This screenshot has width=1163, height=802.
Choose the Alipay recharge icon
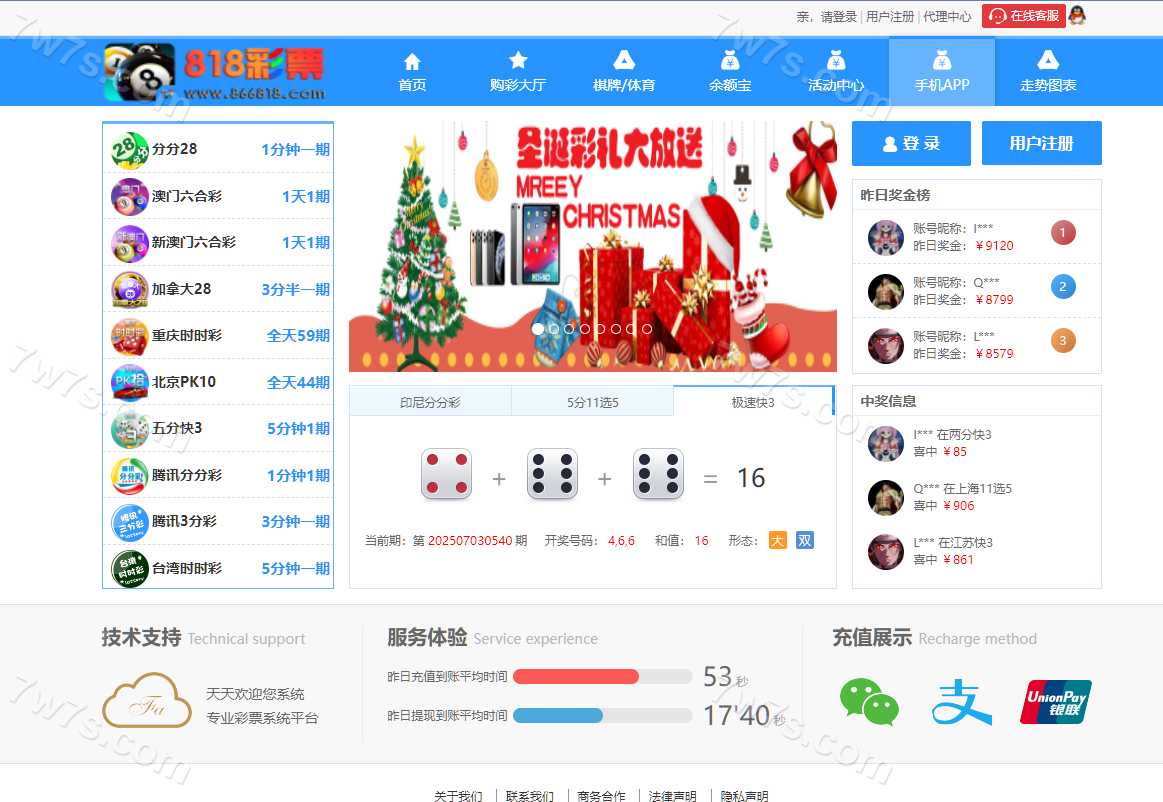point(961,702)
